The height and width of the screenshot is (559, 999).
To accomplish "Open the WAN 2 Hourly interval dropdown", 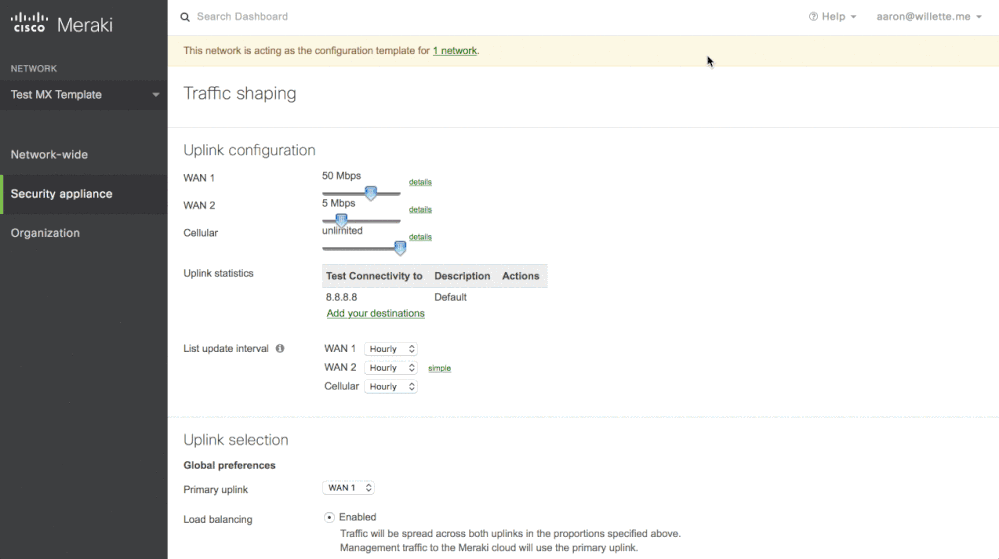I will pyautogui.click(x=390, y=368).
